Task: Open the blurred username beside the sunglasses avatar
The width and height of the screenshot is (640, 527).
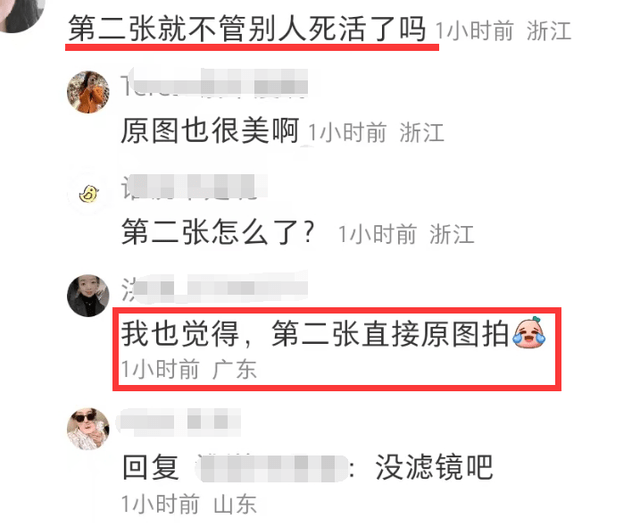Action: [x=179, y=422]
